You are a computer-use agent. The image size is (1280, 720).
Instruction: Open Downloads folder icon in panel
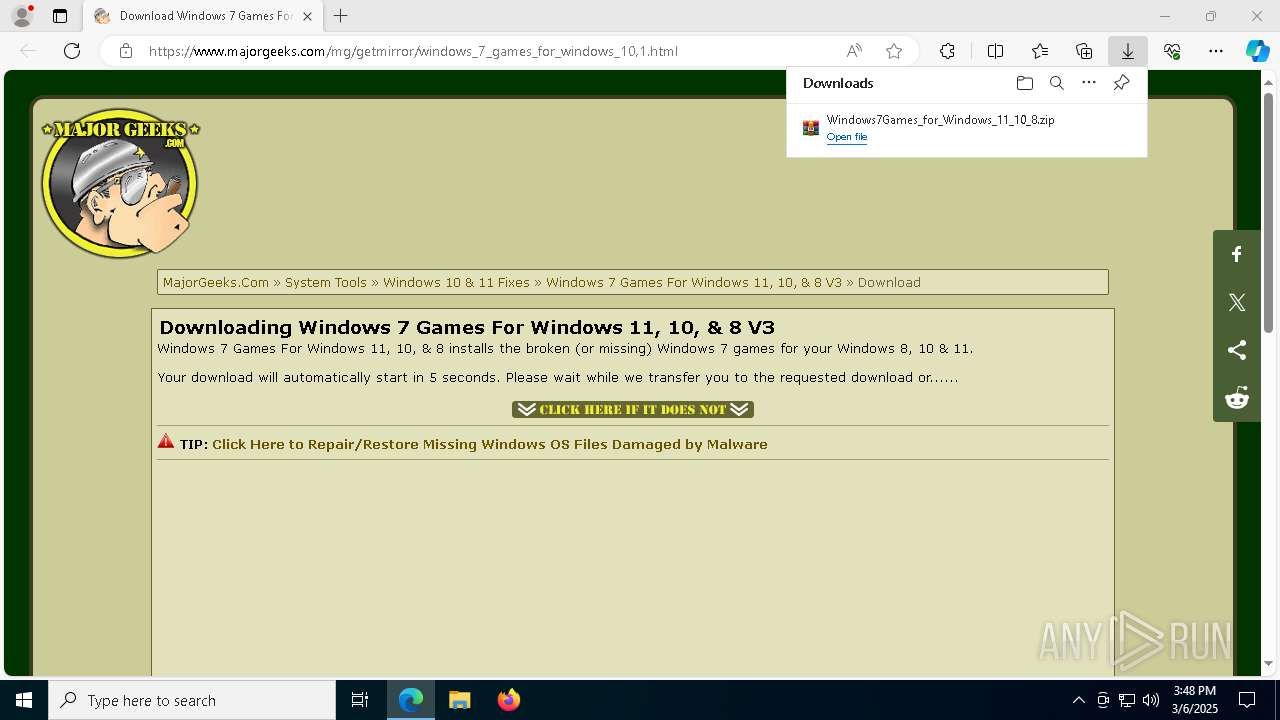pyautogui.click(x=1025, y=83)
